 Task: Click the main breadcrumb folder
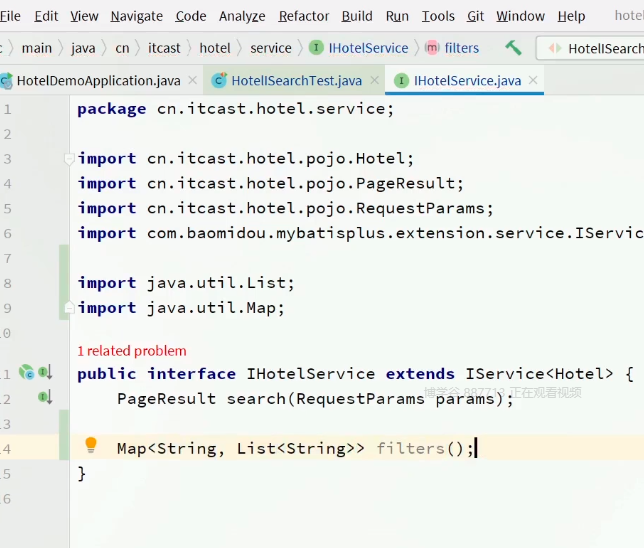pos(37,48)
